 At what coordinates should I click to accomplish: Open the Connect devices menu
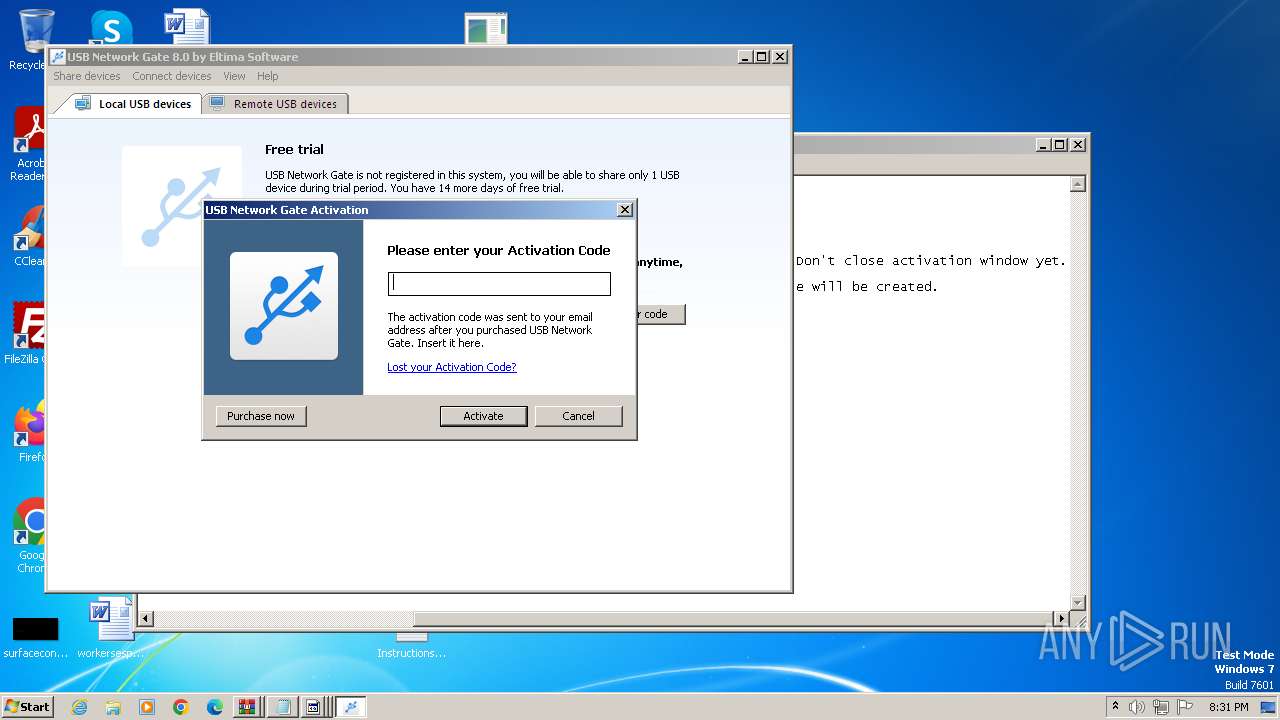pyautogui.click(x=172, y=76)
